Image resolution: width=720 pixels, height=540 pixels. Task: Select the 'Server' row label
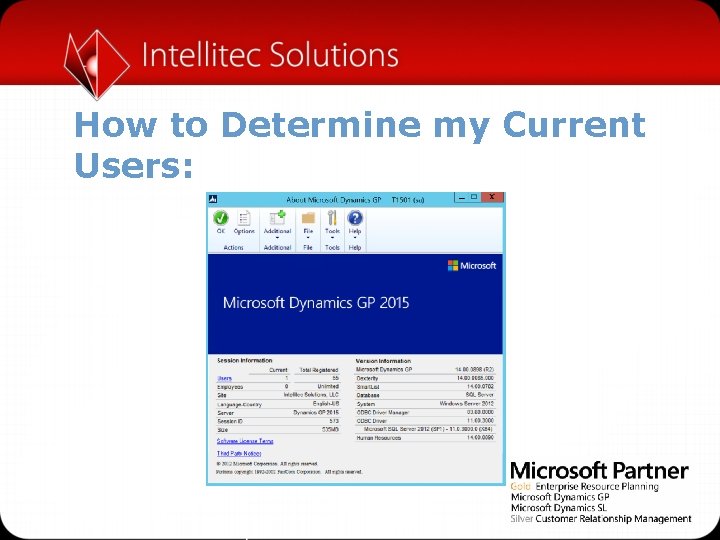225,413
